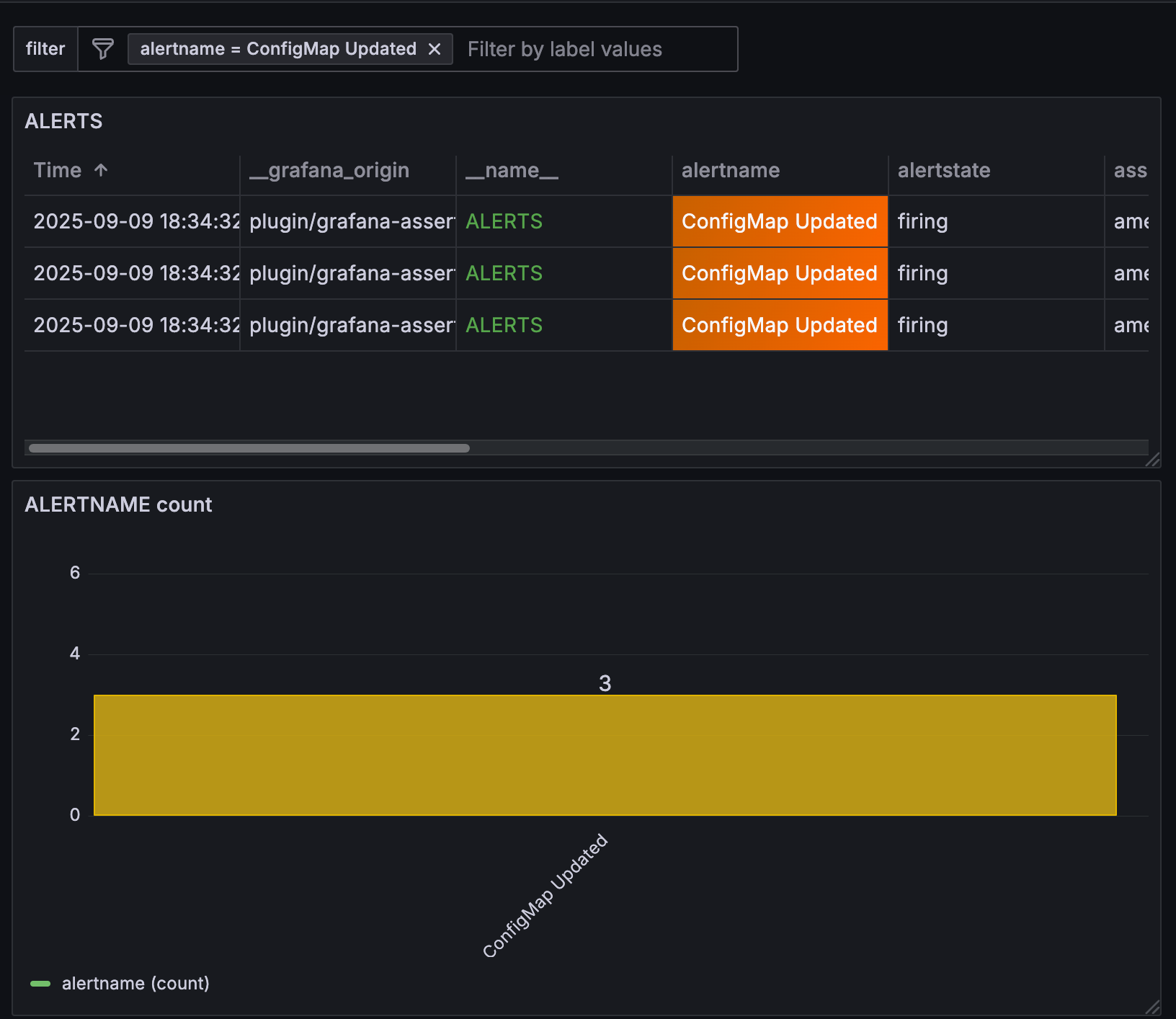Viewport: 1176px width, 1019px height.
Task: Click the yellow ConfigMap Updated bar
Action: 605,755
